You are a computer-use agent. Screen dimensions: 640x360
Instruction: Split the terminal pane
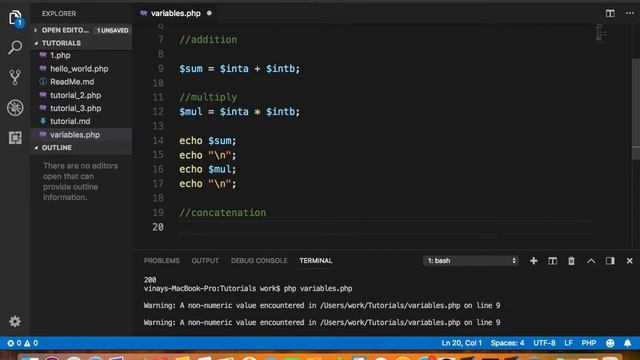pyautogui.click(x=552, y=261)
